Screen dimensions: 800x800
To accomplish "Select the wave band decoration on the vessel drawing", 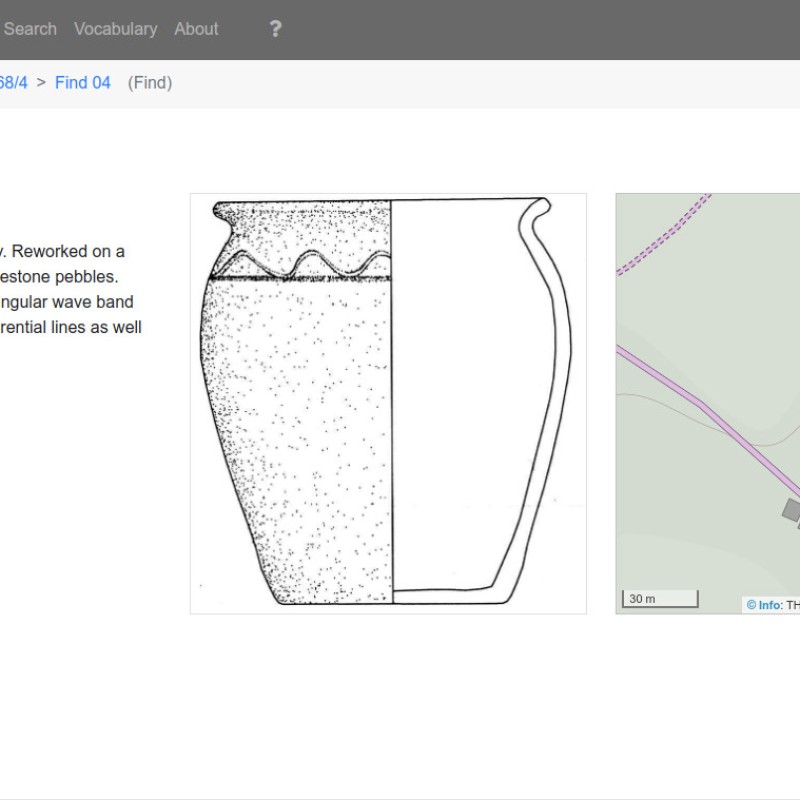I will click(x=300, y=262).
